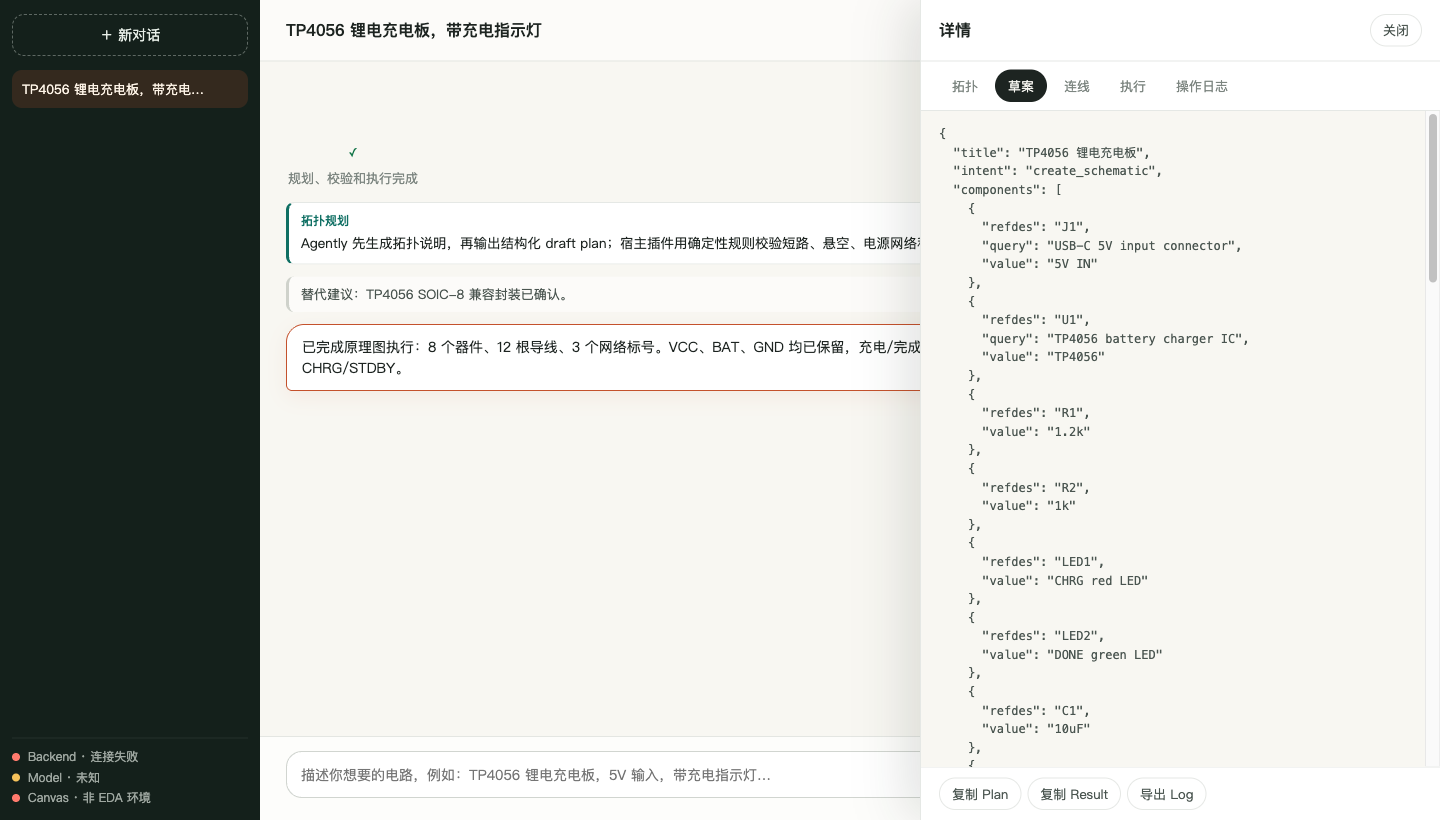The image size is (1440, 820).
Task: Click the "value": "1.2k" line
Action: click(1036, 431)
